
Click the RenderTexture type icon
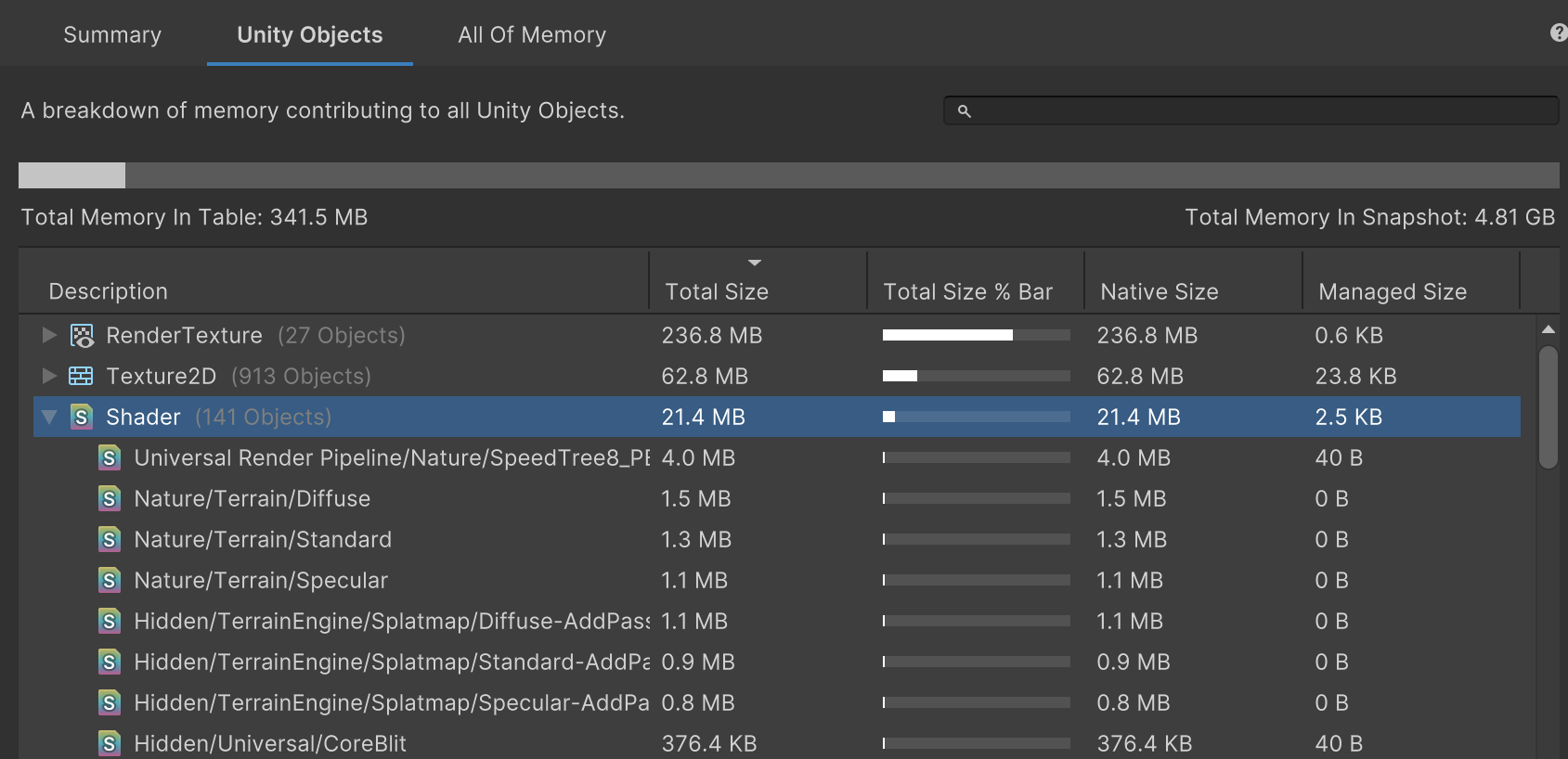pos(82,336)
